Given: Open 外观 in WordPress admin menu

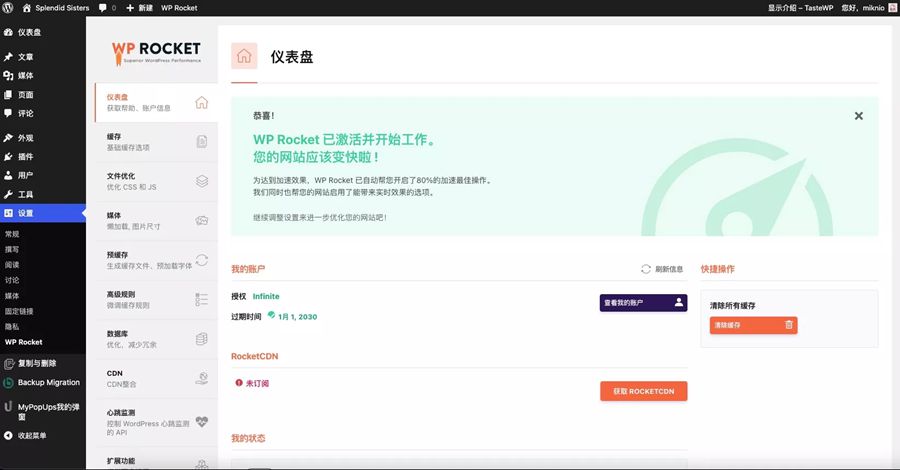Looking at the screenshot, I should coord(25,138).
